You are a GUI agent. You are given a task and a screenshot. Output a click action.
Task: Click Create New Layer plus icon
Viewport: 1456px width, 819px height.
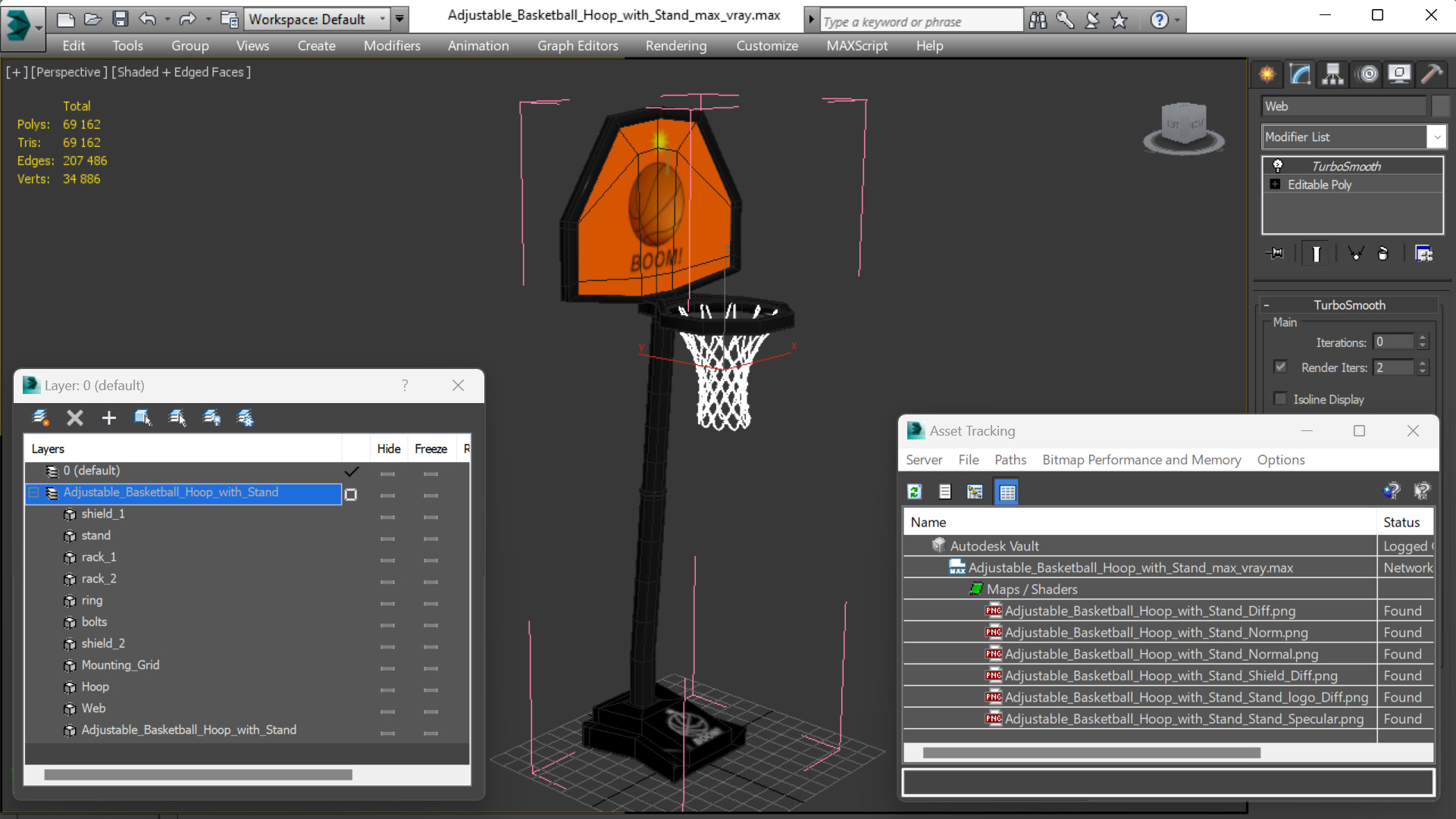point(109,417)
